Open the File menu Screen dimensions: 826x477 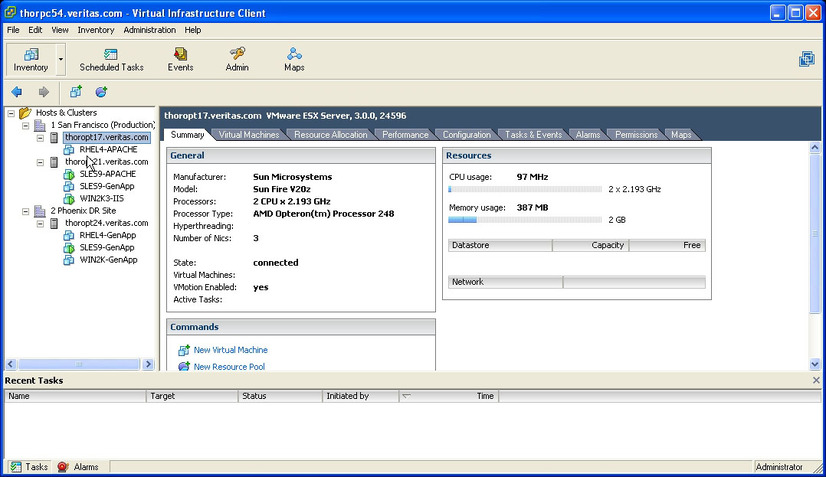13,30
